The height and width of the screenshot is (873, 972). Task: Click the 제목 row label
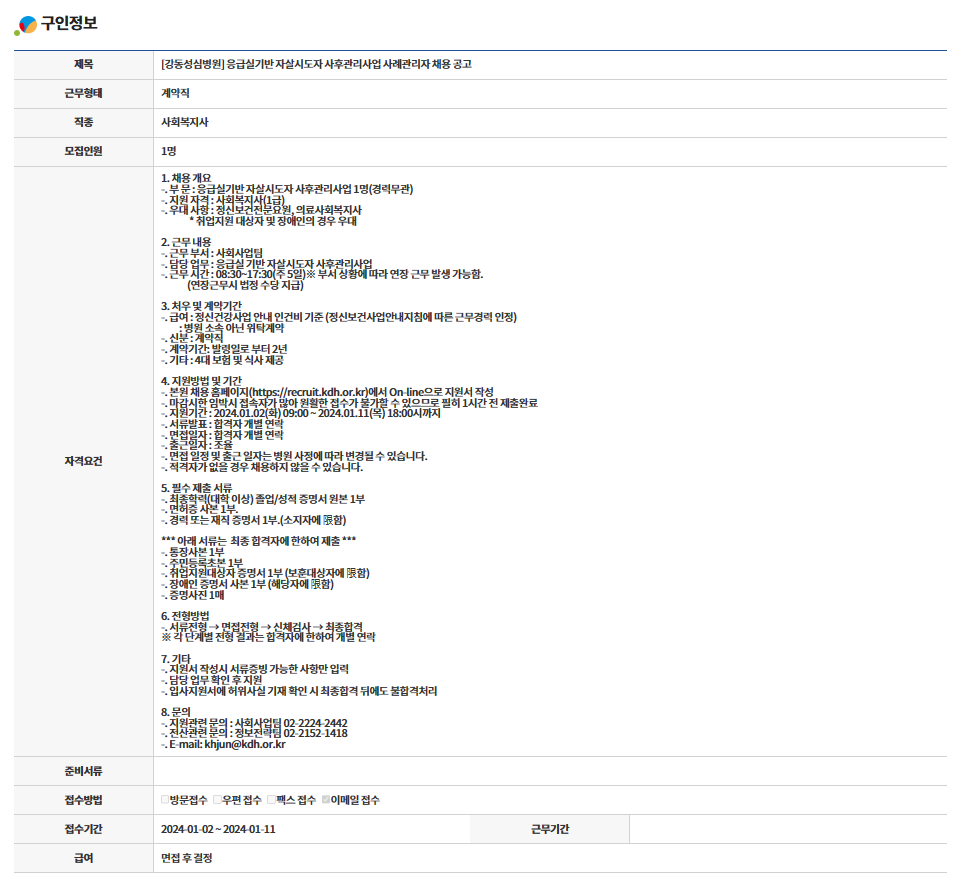tap(83, 64)
